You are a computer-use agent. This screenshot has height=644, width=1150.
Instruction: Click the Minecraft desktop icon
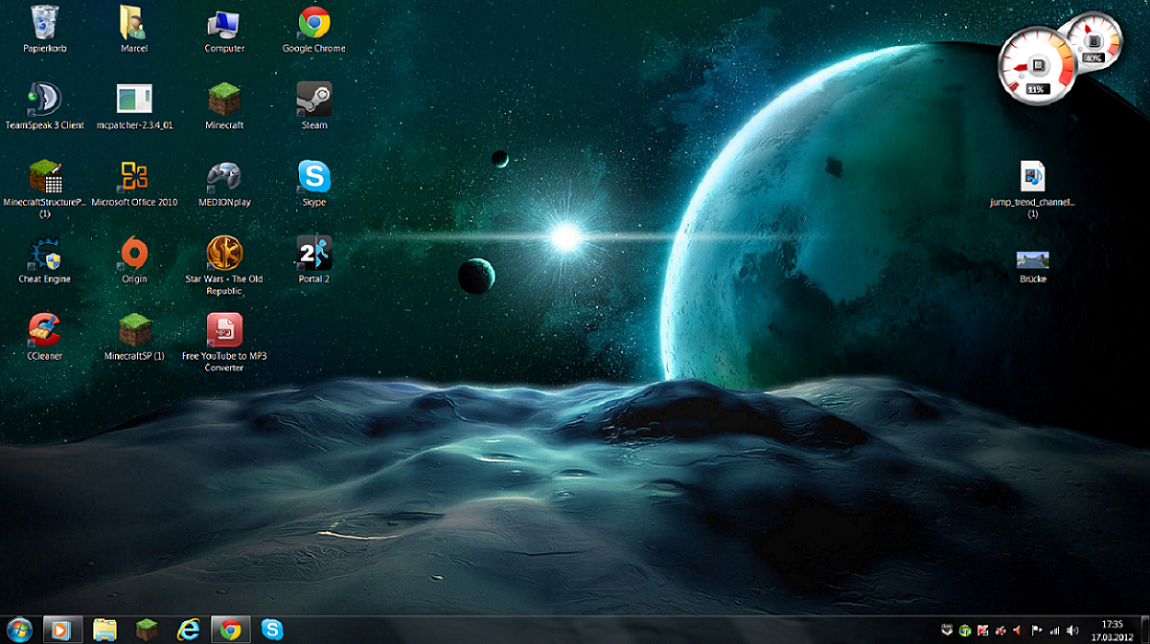click(x=224, y=100)
